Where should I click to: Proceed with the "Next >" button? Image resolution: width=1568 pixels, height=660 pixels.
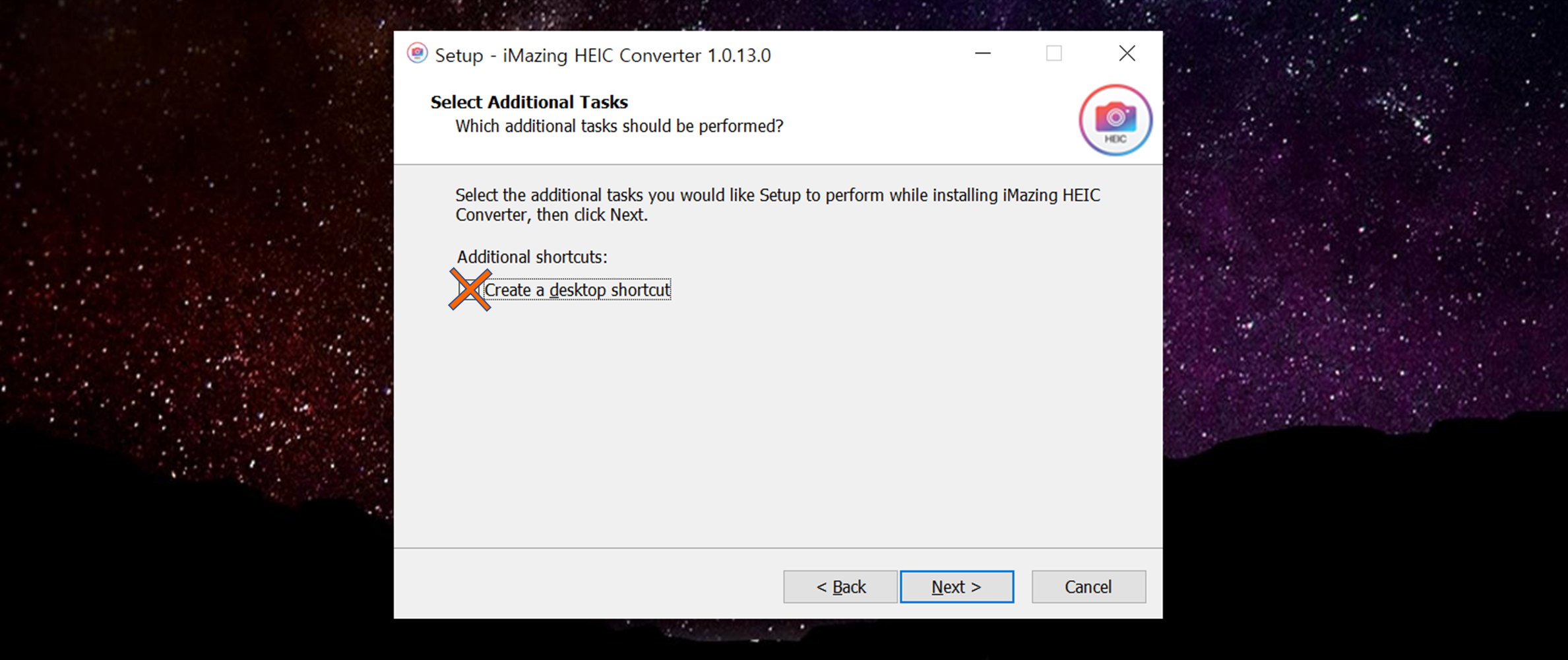(x=957, y=587)
